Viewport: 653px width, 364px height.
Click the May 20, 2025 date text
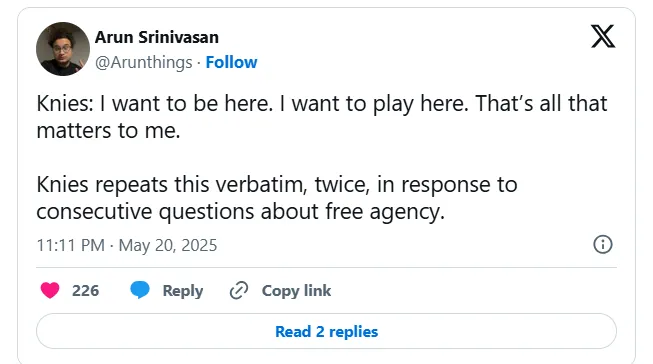click(168, 245)
